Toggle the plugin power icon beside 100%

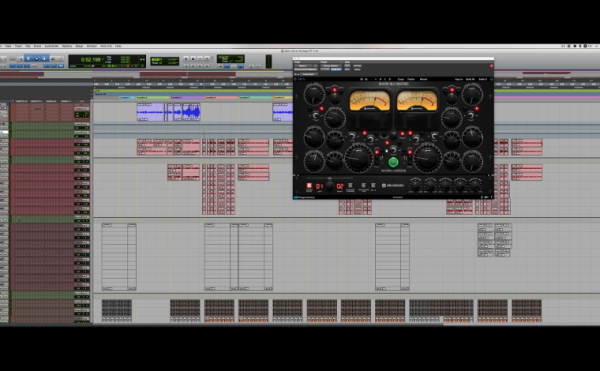[295, 79]
